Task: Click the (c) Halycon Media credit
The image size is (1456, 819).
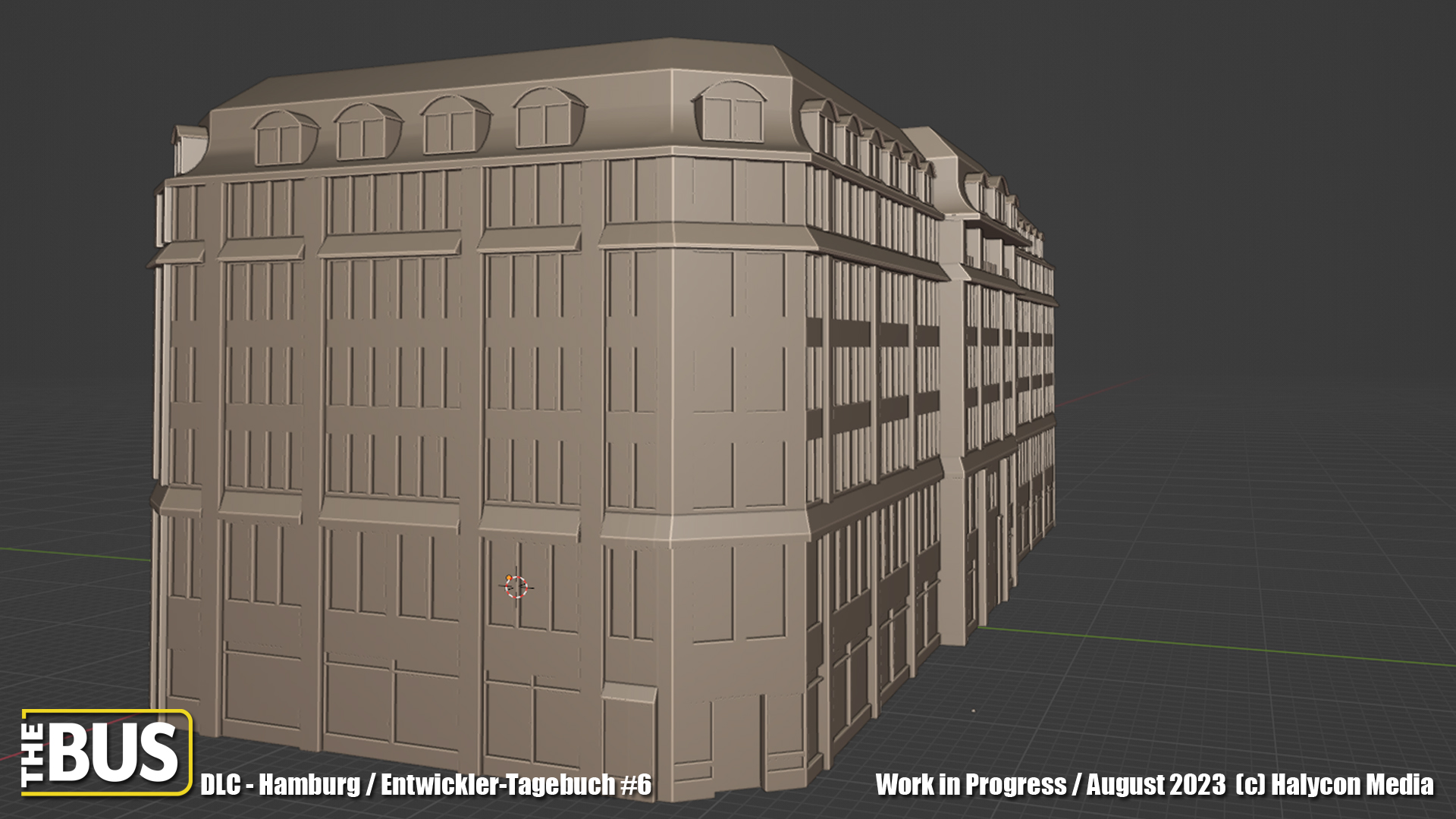Action: [1335, 785]
